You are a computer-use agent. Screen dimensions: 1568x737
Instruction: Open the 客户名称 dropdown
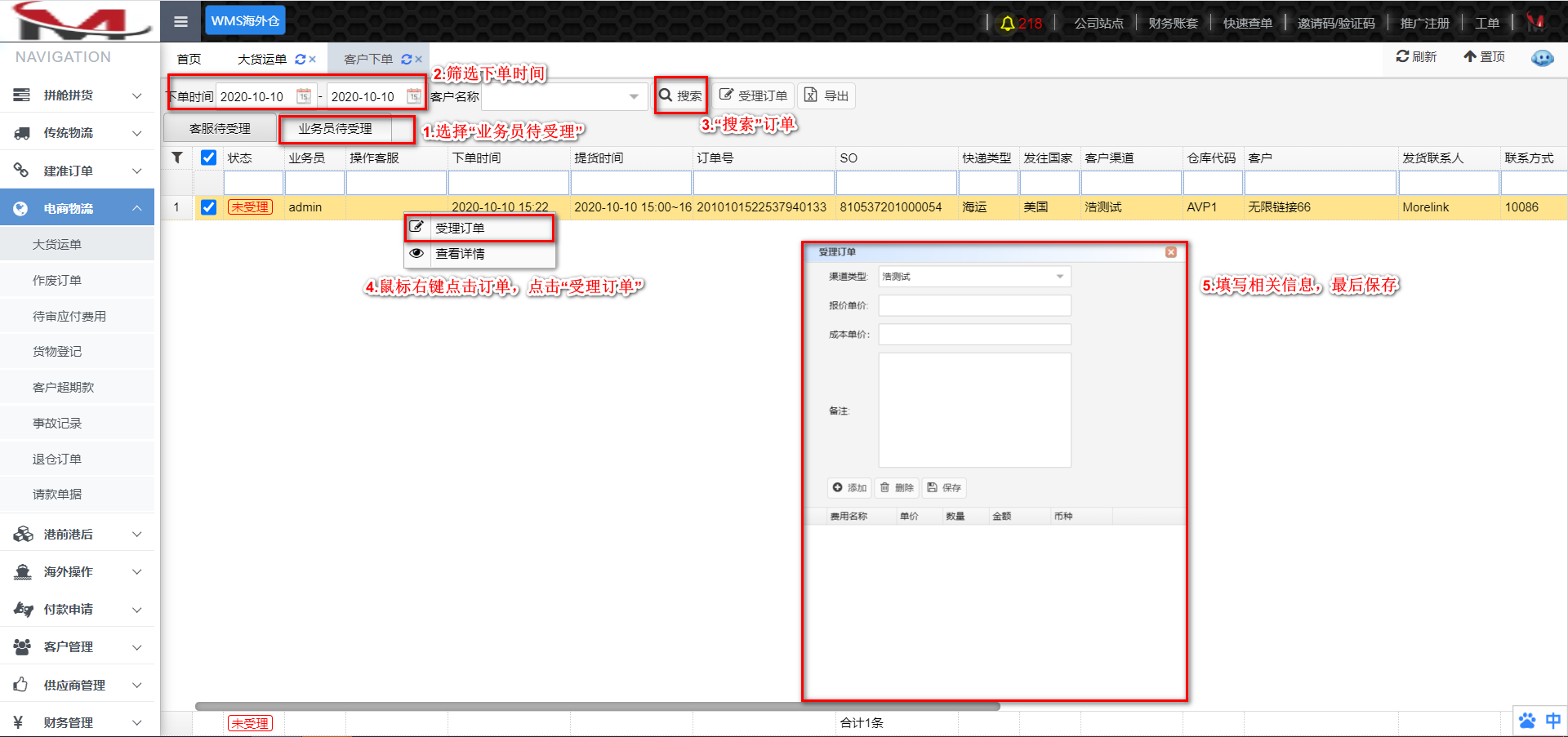click(634, 96)
